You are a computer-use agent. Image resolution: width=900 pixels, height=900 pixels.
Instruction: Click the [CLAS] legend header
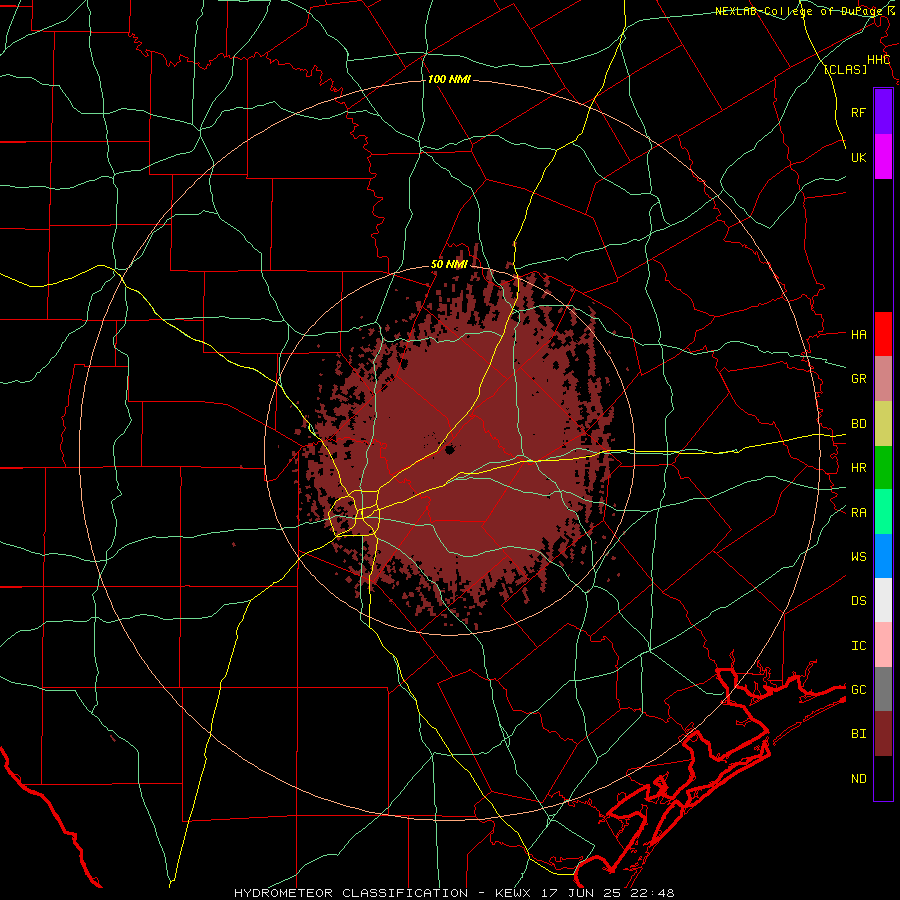point(845,69)
